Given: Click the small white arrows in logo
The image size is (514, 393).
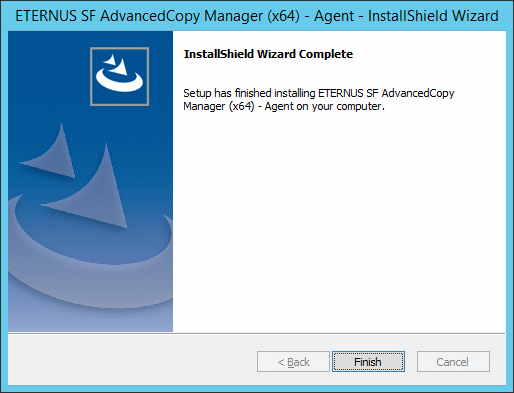Looking at the screenshot, I should 117,64.
